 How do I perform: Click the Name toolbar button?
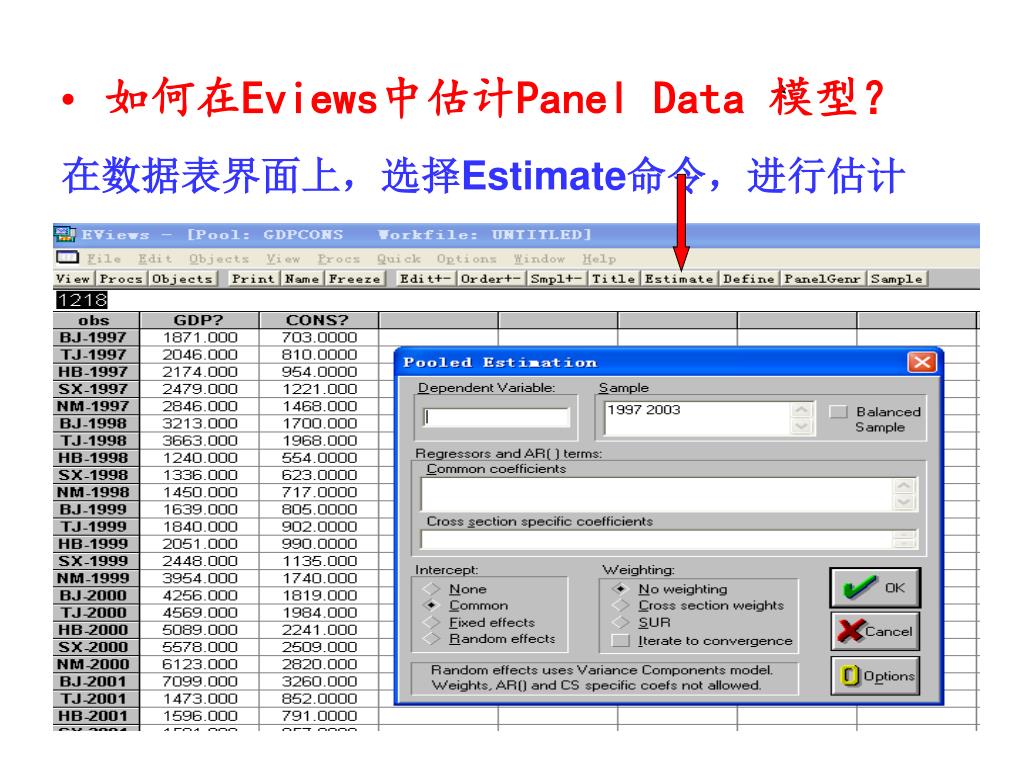(x=302, y=279)
